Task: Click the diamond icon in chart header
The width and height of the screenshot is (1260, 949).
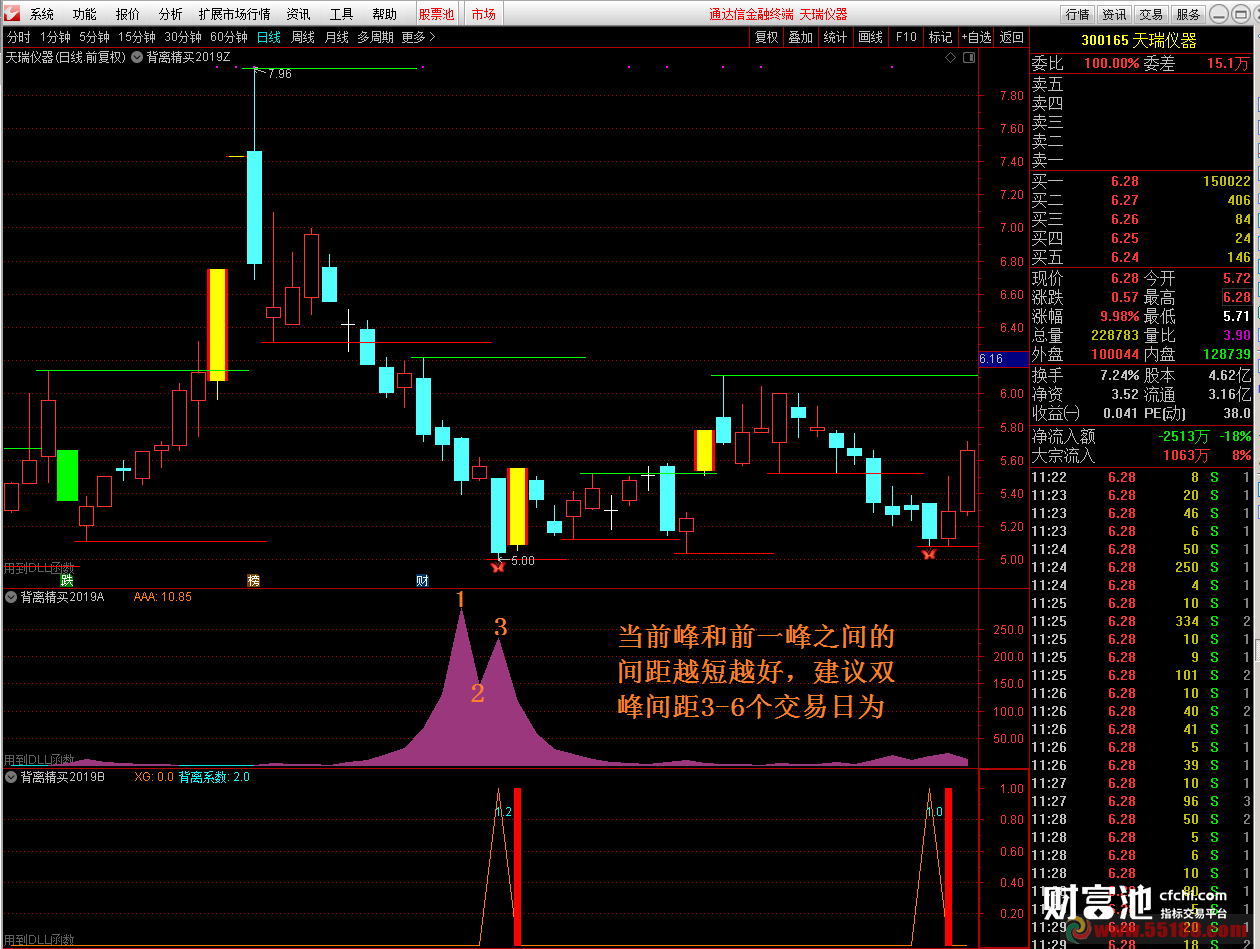Action: [x=950, y=57]
